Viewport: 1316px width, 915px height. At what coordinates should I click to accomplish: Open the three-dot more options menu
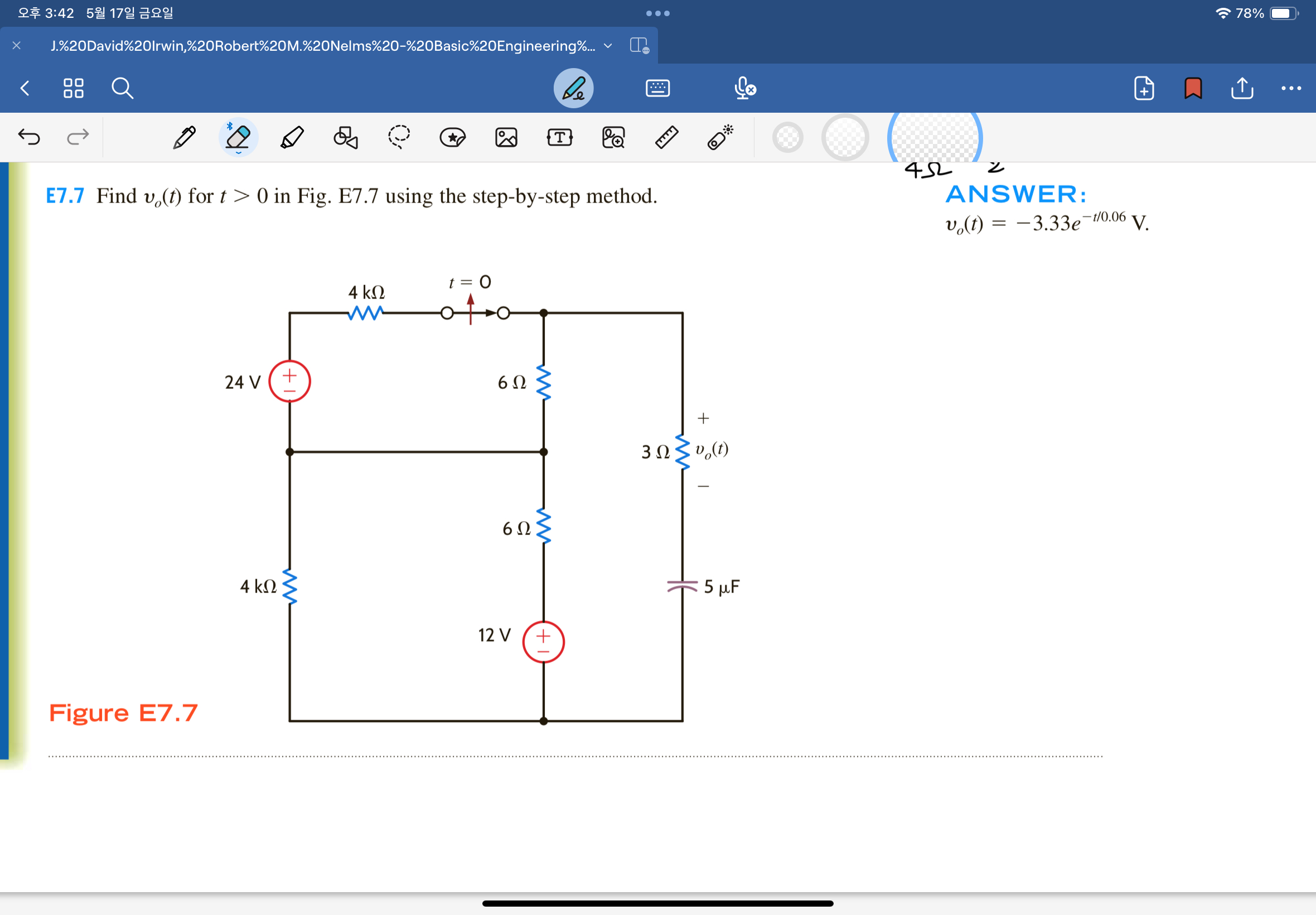click(x=1291, y=88)
